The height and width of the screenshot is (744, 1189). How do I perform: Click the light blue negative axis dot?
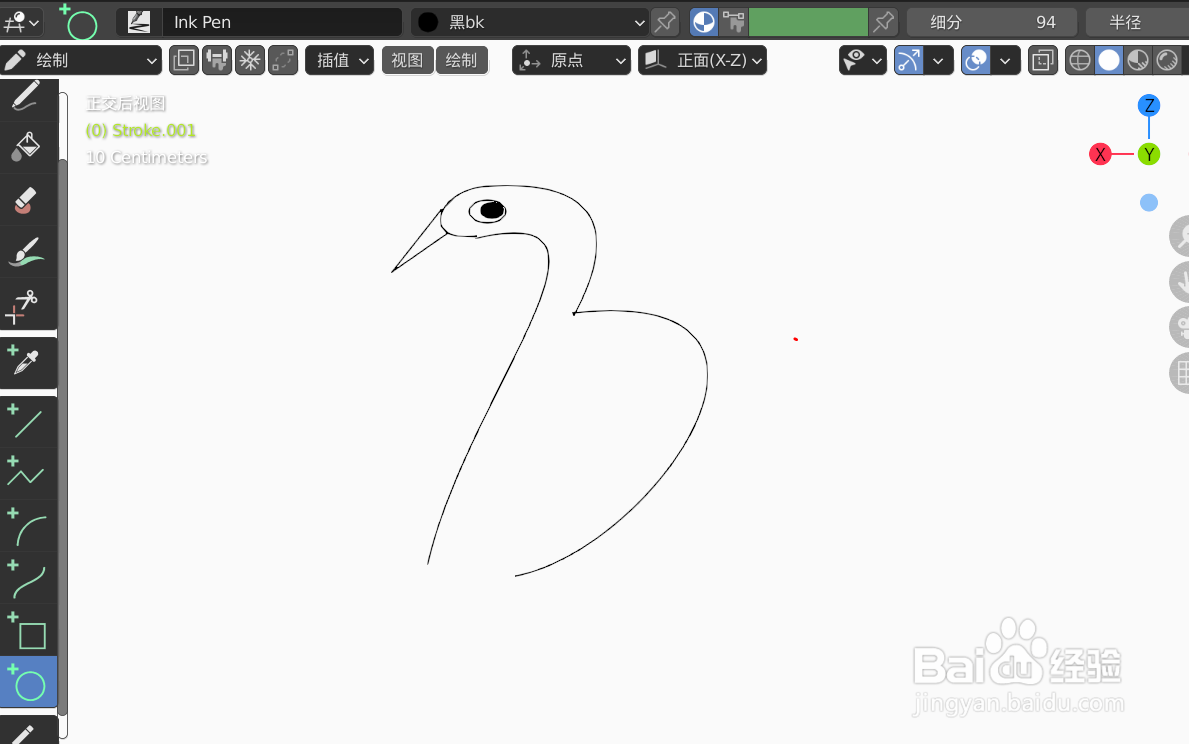click(1149, 202)
